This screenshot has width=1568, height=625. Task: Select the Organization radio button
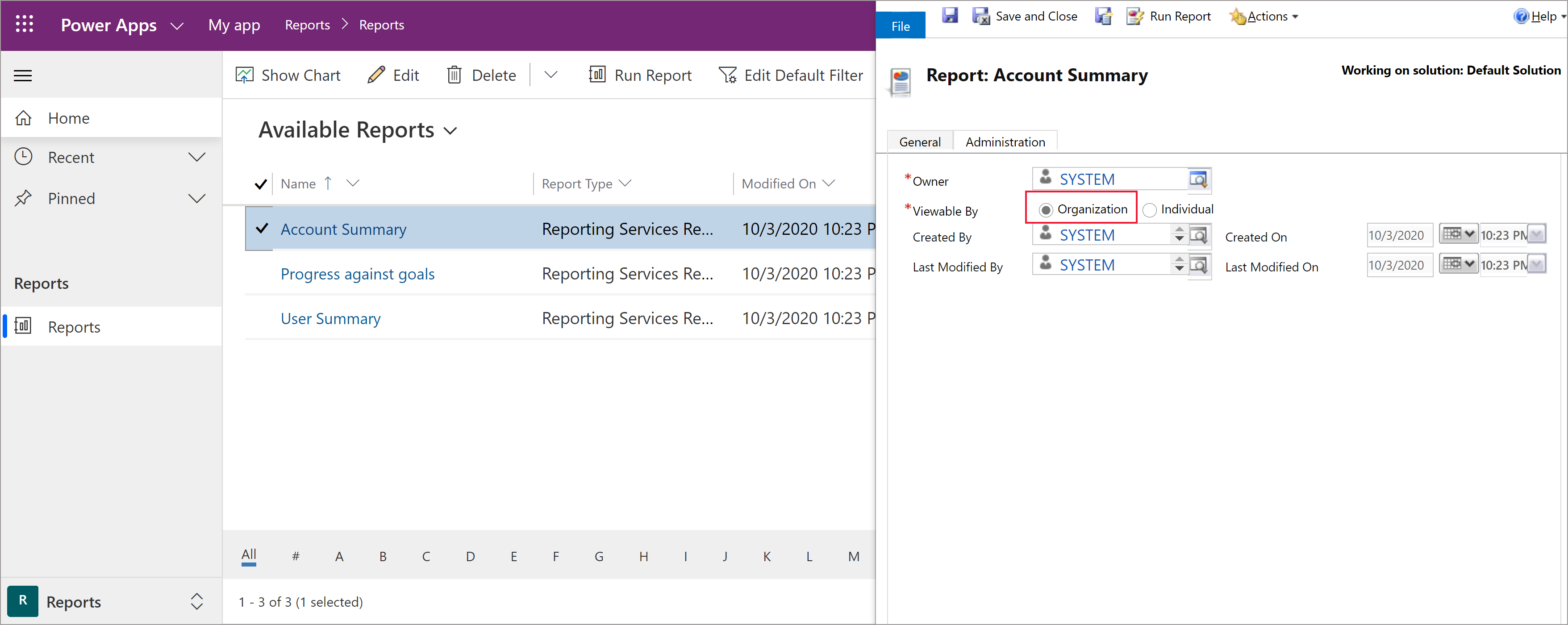pyautogui.click(x=1043, y=208)
